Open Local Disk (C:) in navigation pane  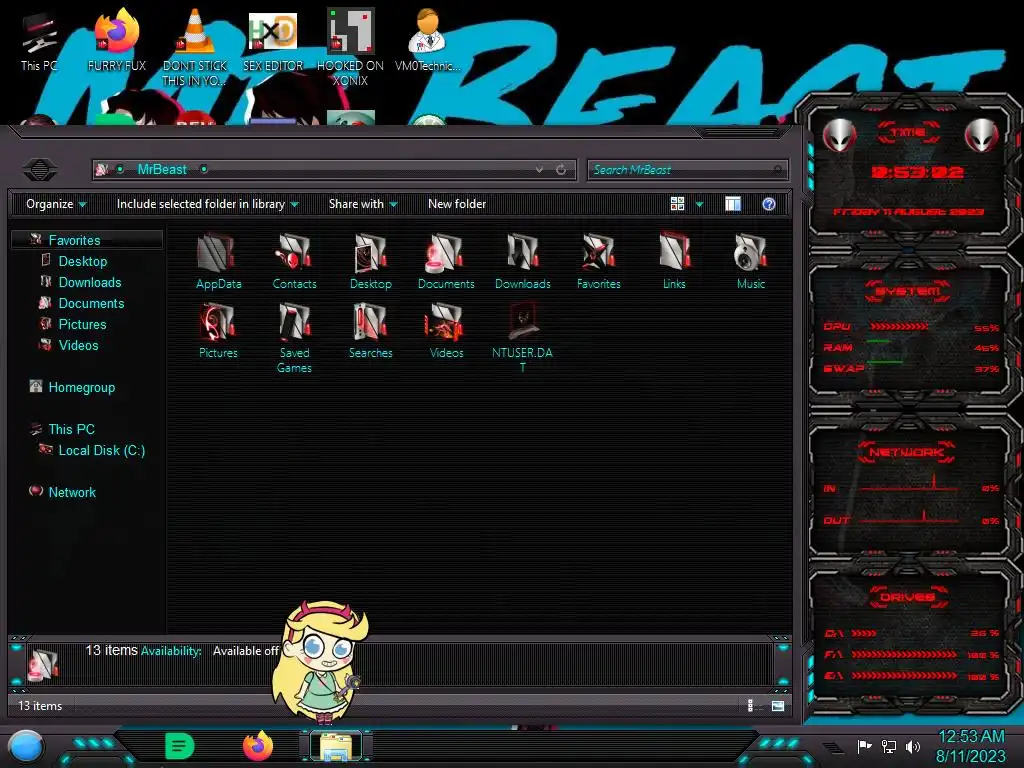click(x=101, y=450)
